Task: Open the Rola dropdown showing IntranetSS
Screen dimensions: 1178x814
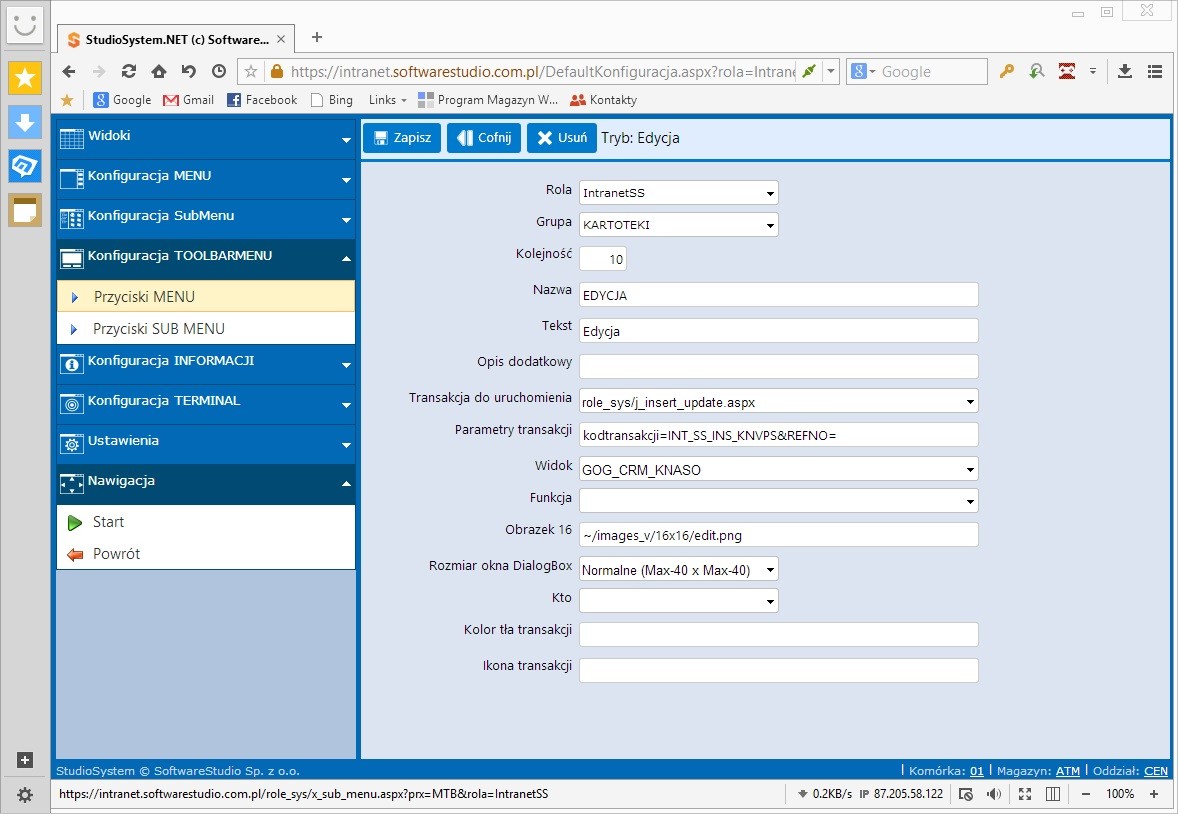Action: tap(678, 192)
